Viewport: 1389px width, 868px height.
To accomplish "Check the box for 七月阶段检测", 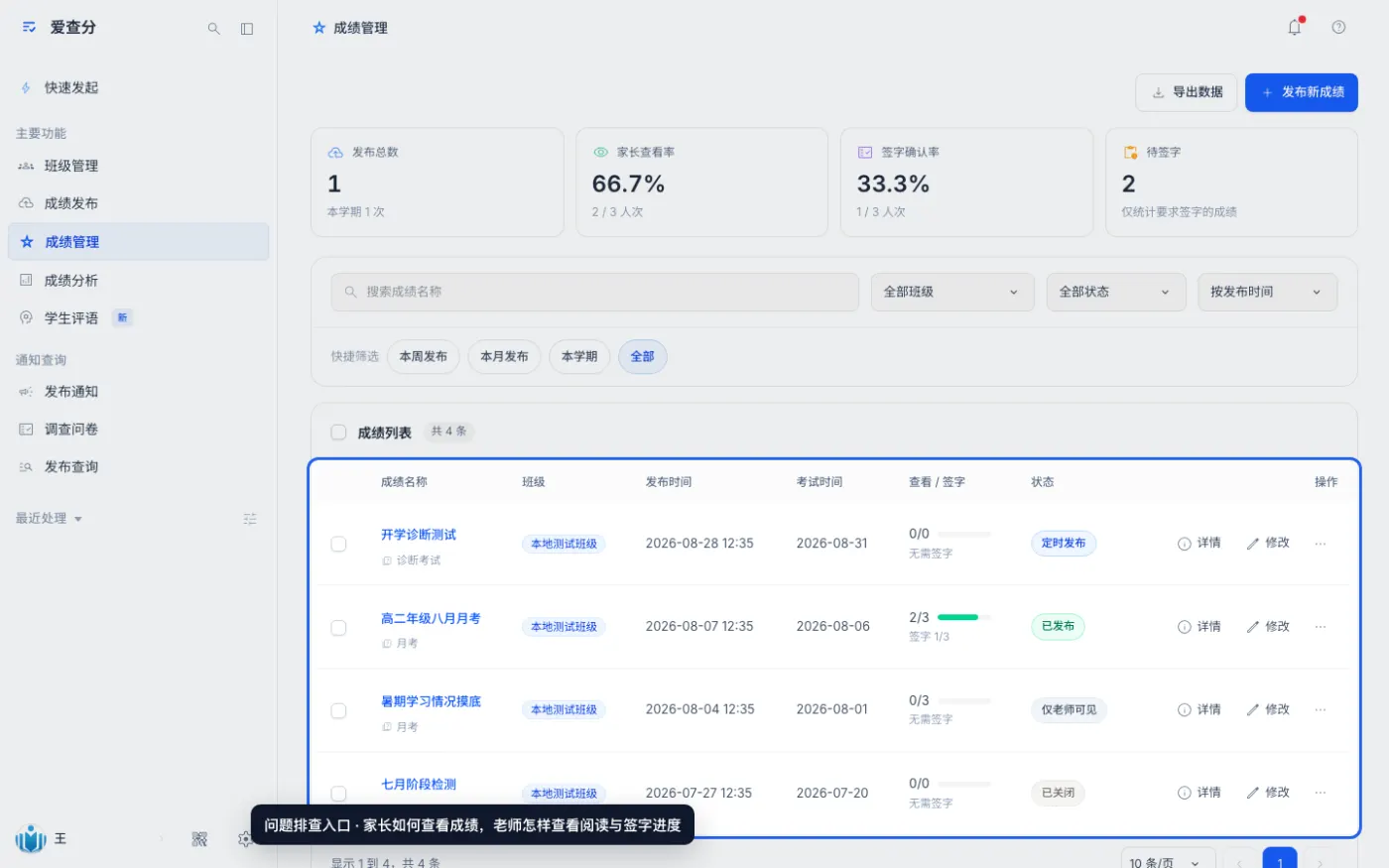I will [338, 794].
